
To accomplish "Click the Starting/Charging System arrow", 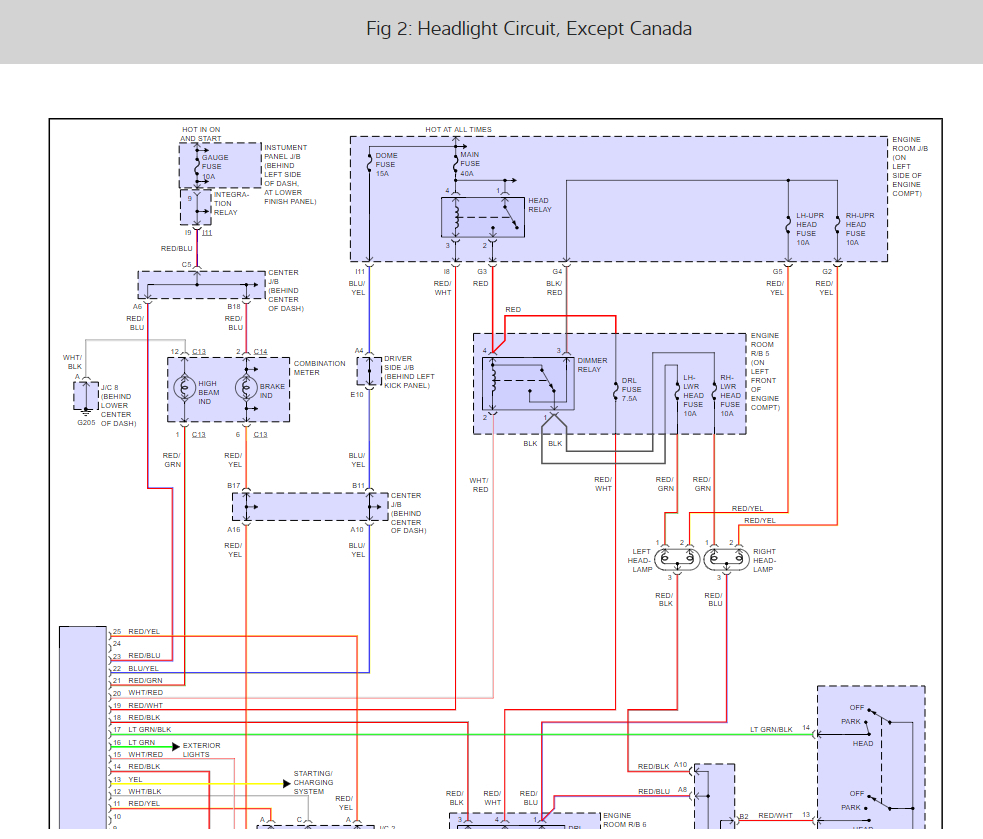I will pos(286,784).
